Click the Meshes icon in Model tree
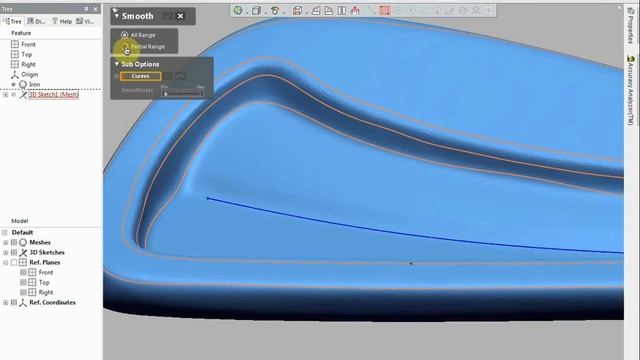The width and height of the screenshot is (640, 360). coord(23,242)
